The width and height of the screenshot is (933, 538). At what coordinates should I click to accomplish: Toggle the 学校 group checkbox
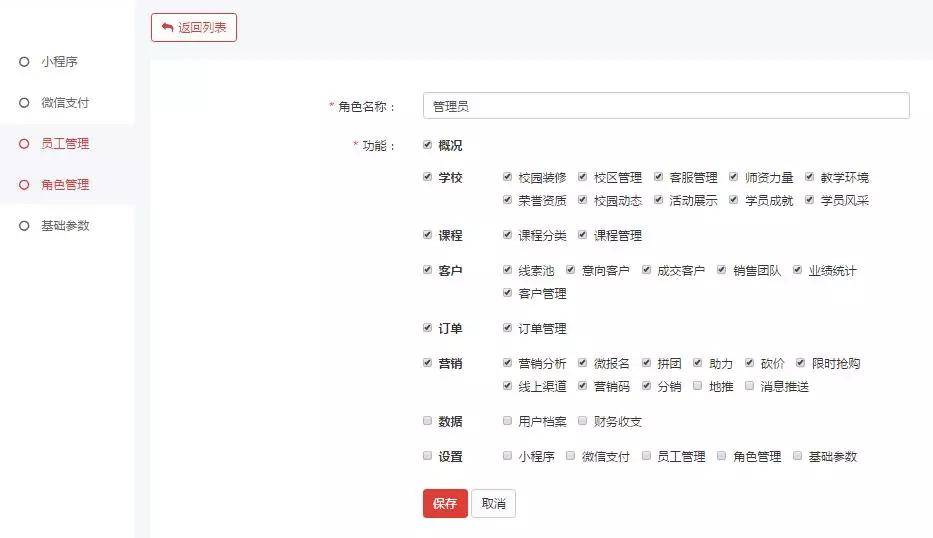pos(428,177)
